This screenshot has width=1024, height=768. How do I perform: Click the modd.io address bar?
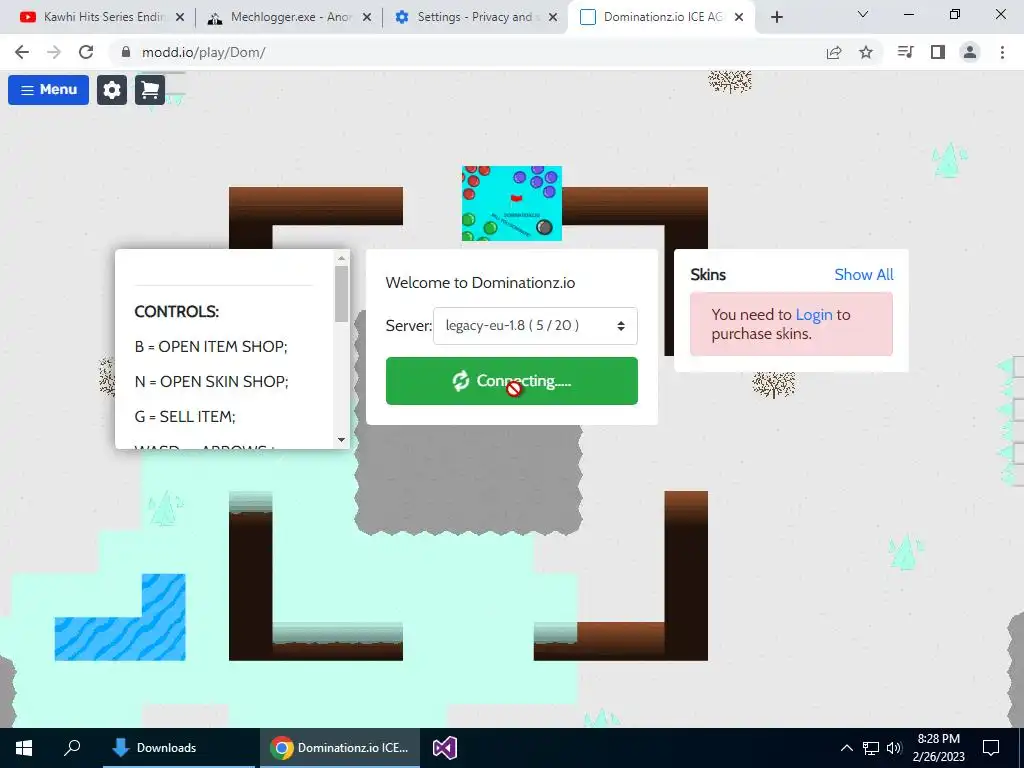[204, 52]
